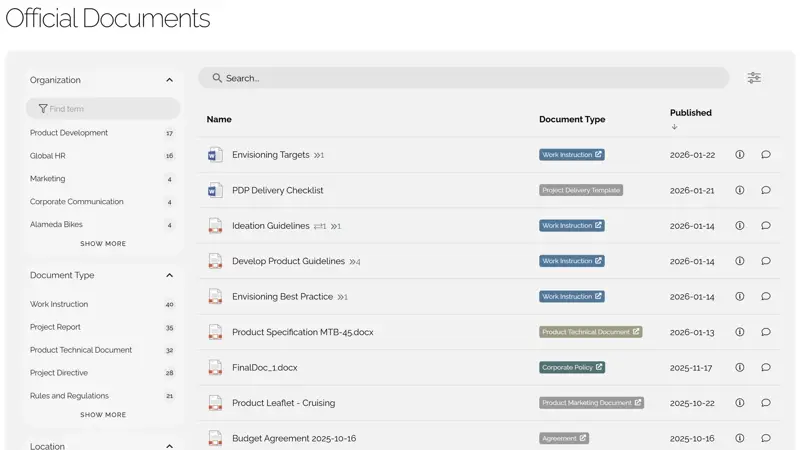Screen dimensions: 800x450
Task: Click Word file icon of PDP Delivery Checklist
Action: 215,190
